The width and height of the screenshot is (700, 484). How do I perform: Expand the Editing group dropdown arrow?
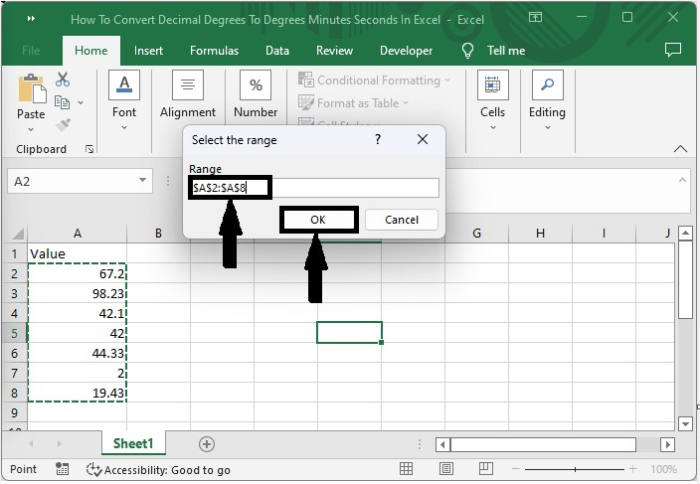(548, 128)
